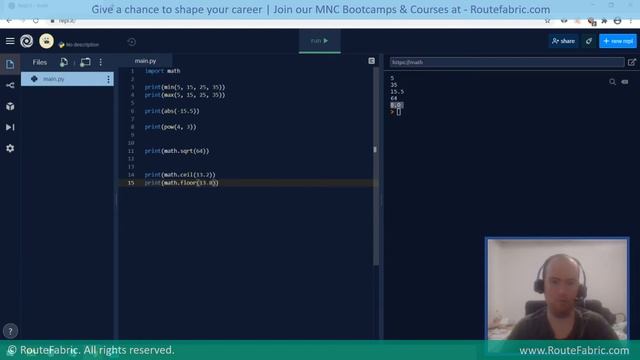Click browser profile avatar icon

[x=618, y=21]
